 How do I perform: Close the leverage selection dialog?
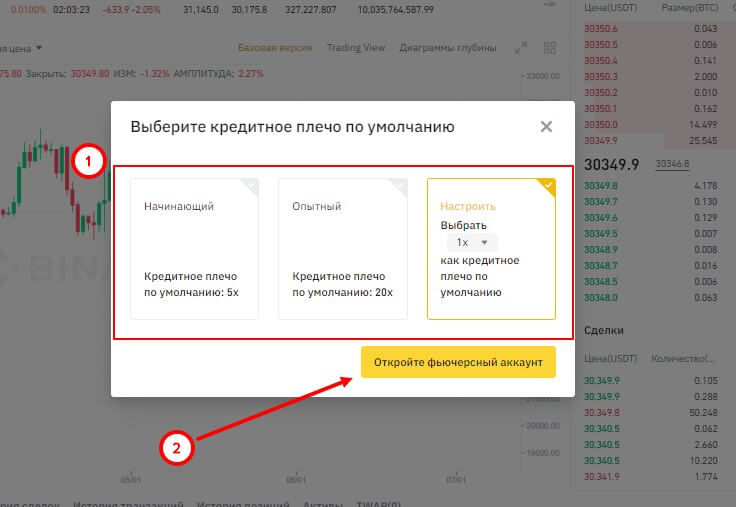point(546,127)
